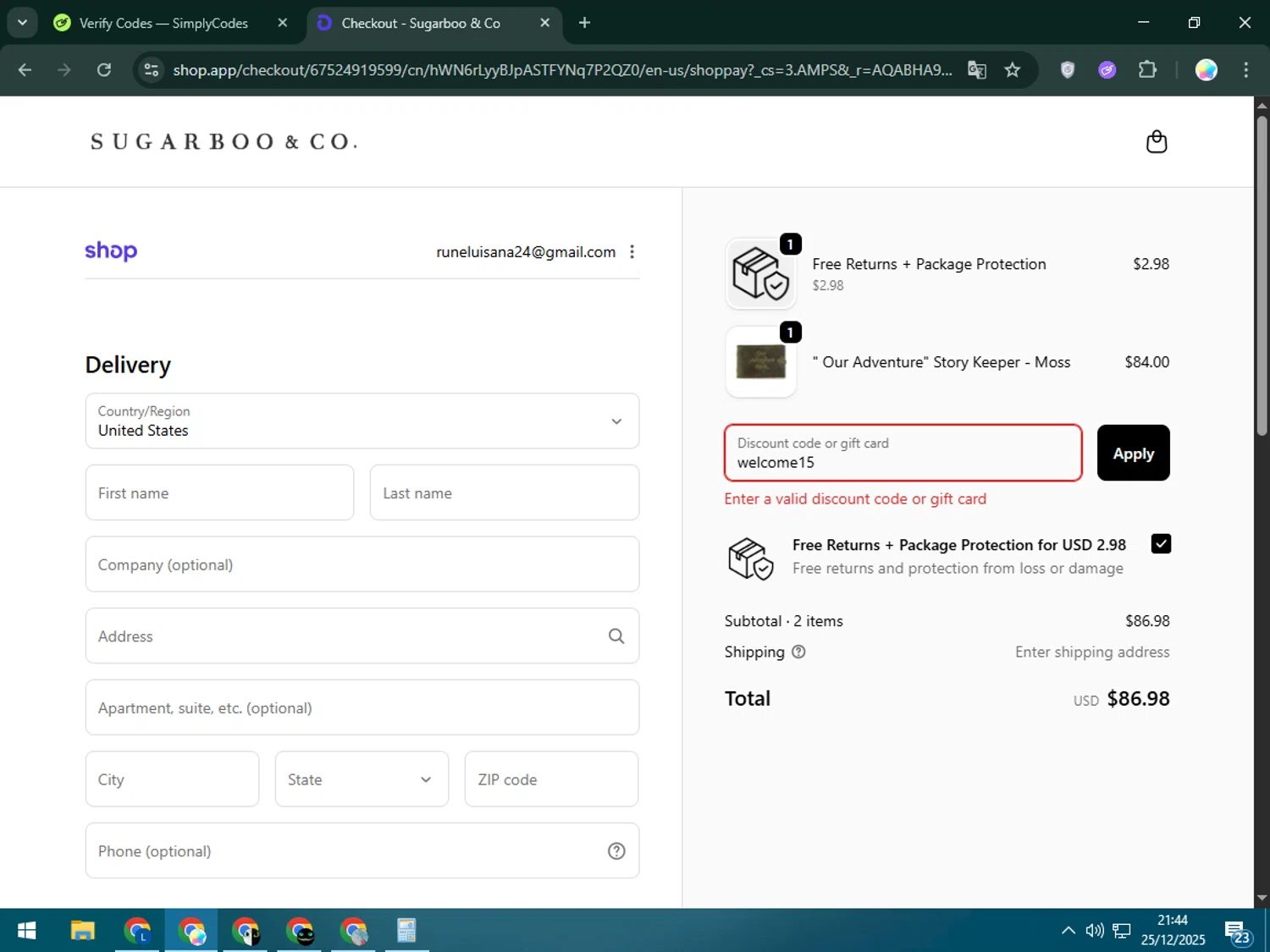Open Chrome's three-dot menu
Viewport: 1270px width, 952px height.
click(x=1245, y=69)
